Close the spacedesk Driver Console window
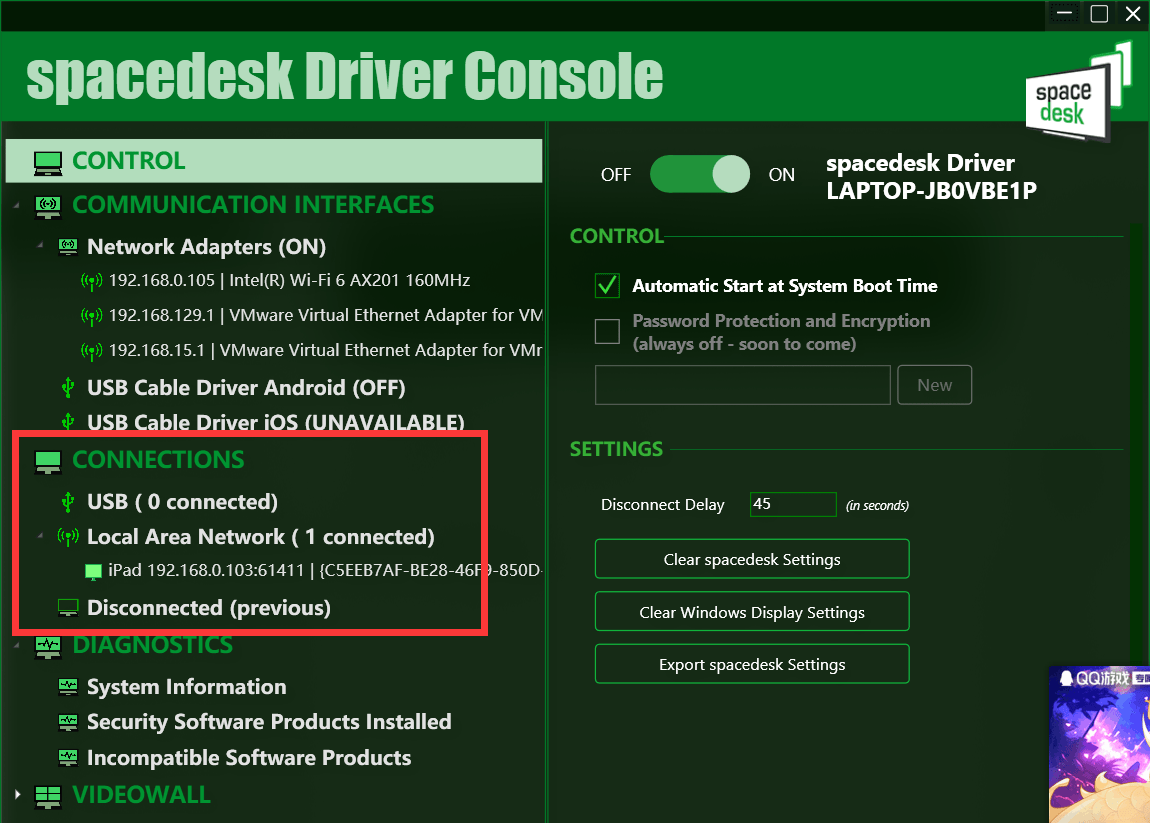The width and height of the screenshot is (1150, 823). (1132, 14)
